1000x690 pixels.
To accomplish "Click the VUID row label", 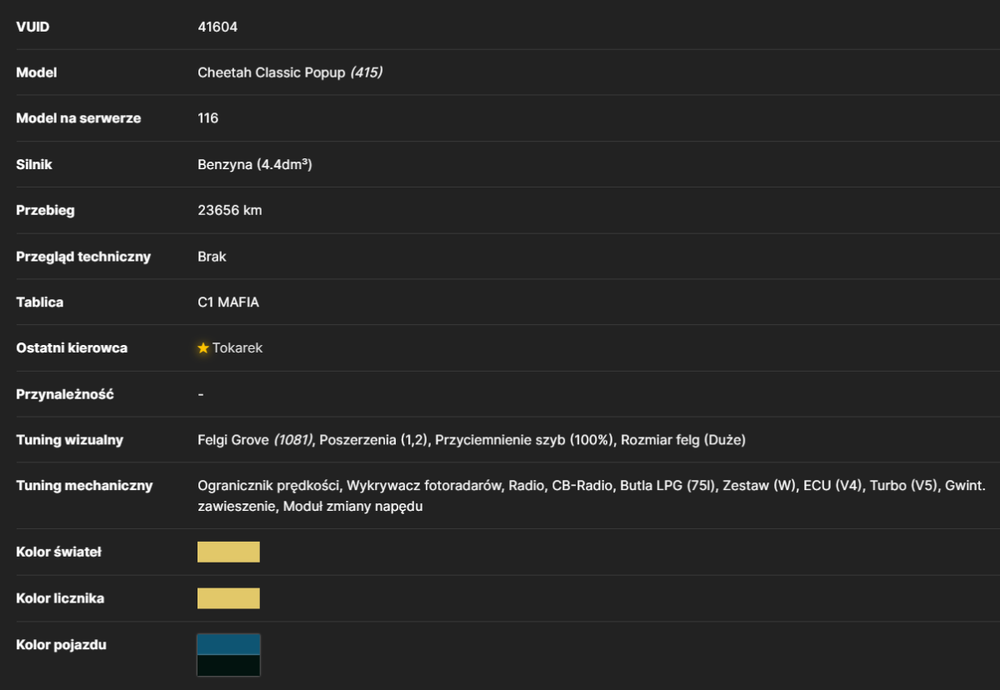I will coord(33,27).
